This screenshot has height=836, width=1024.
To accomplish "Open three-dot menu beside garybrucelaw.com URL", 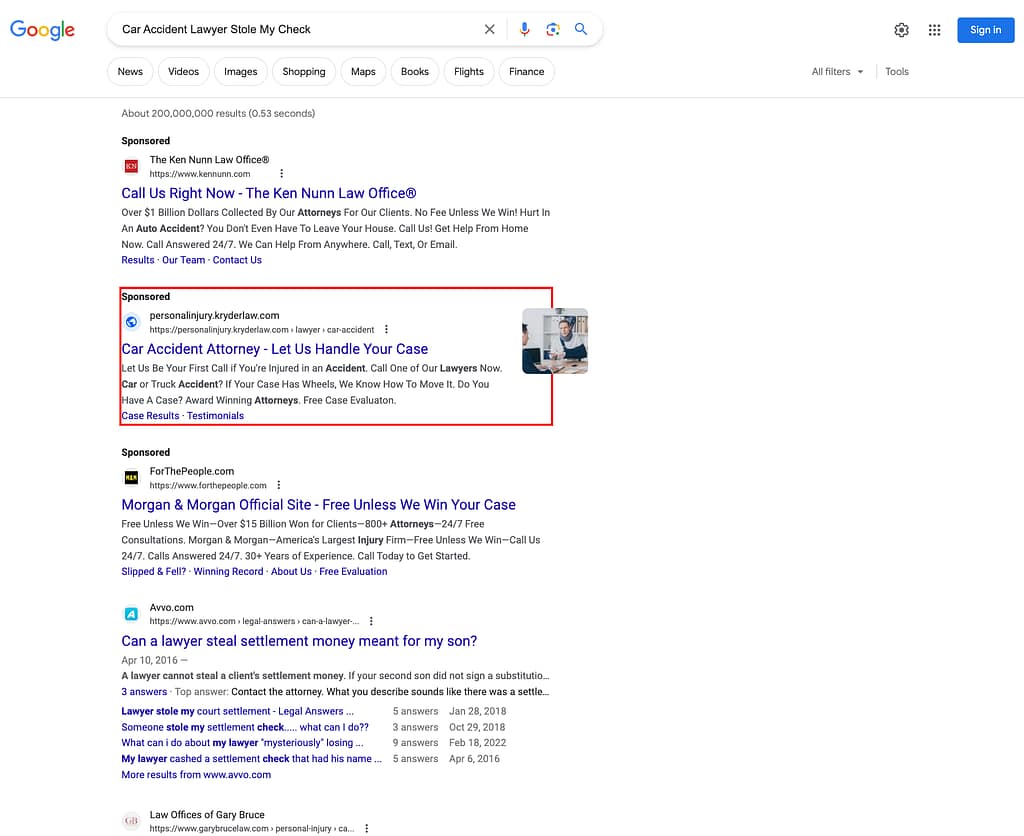I will pos(366,828).
